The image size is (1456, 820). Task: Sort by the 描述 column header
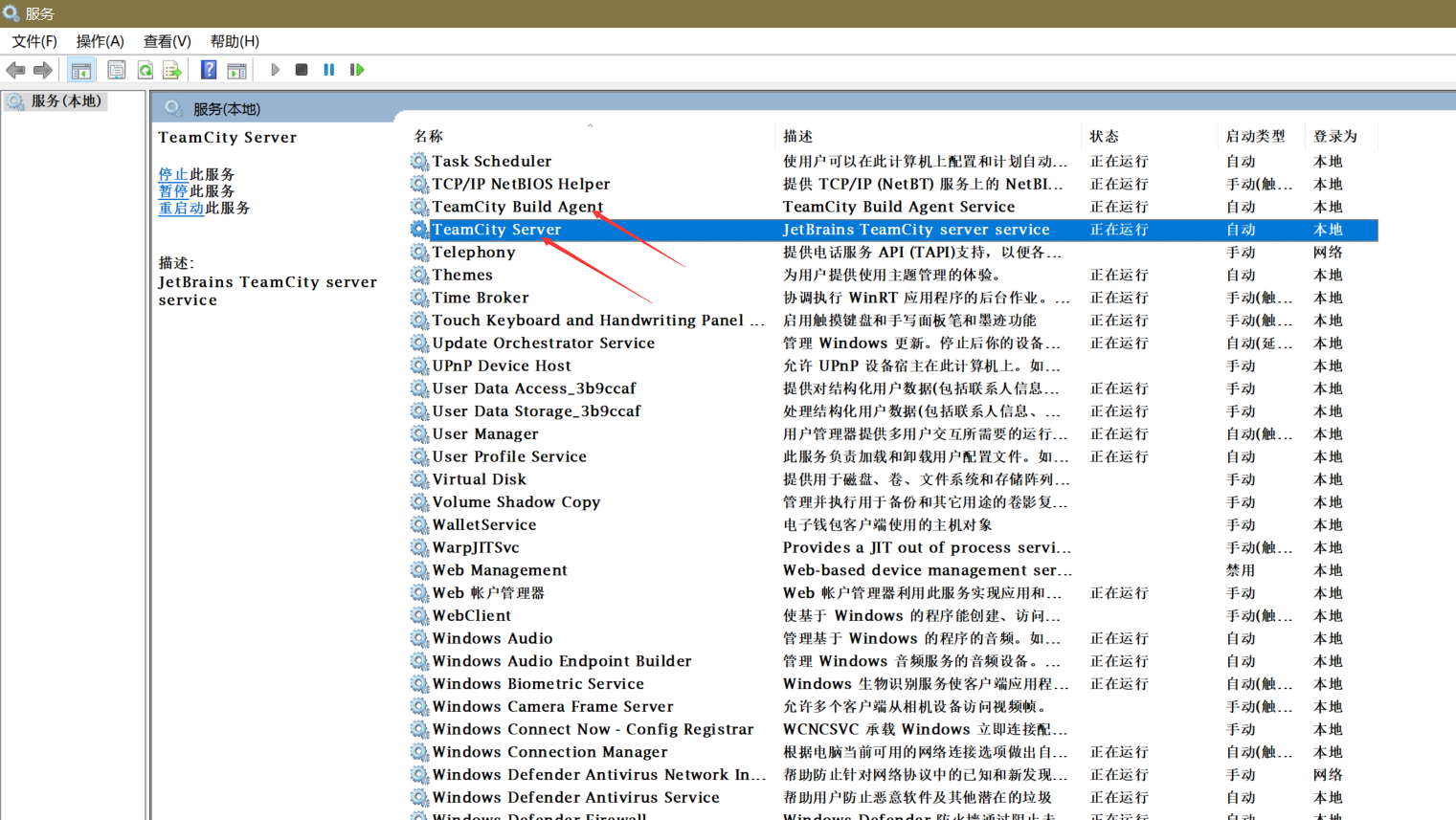928,136
